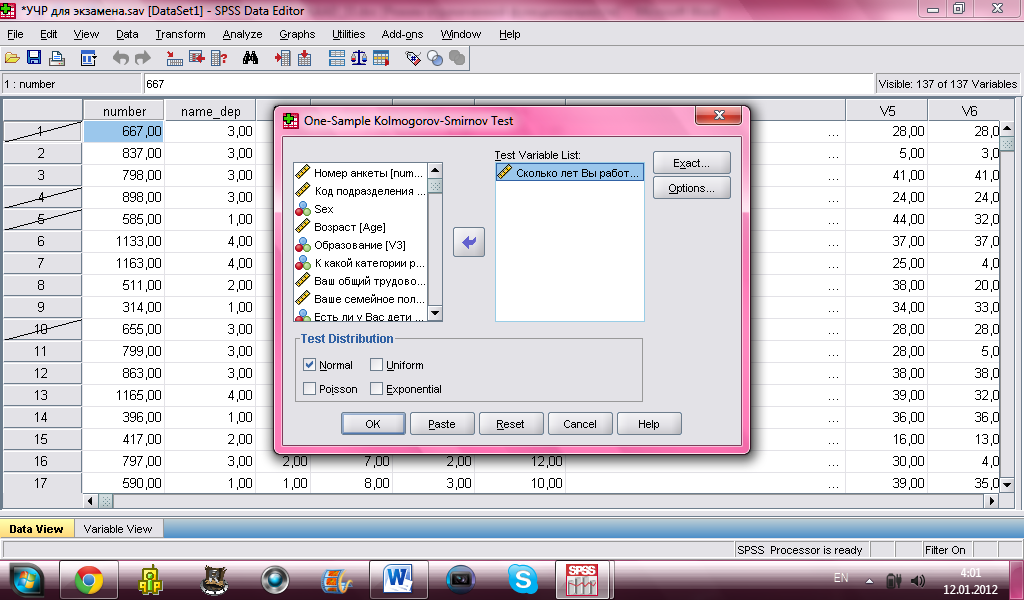Check the Poisson distribution checkbox
1024x600 pixels.
click(310, 389)
